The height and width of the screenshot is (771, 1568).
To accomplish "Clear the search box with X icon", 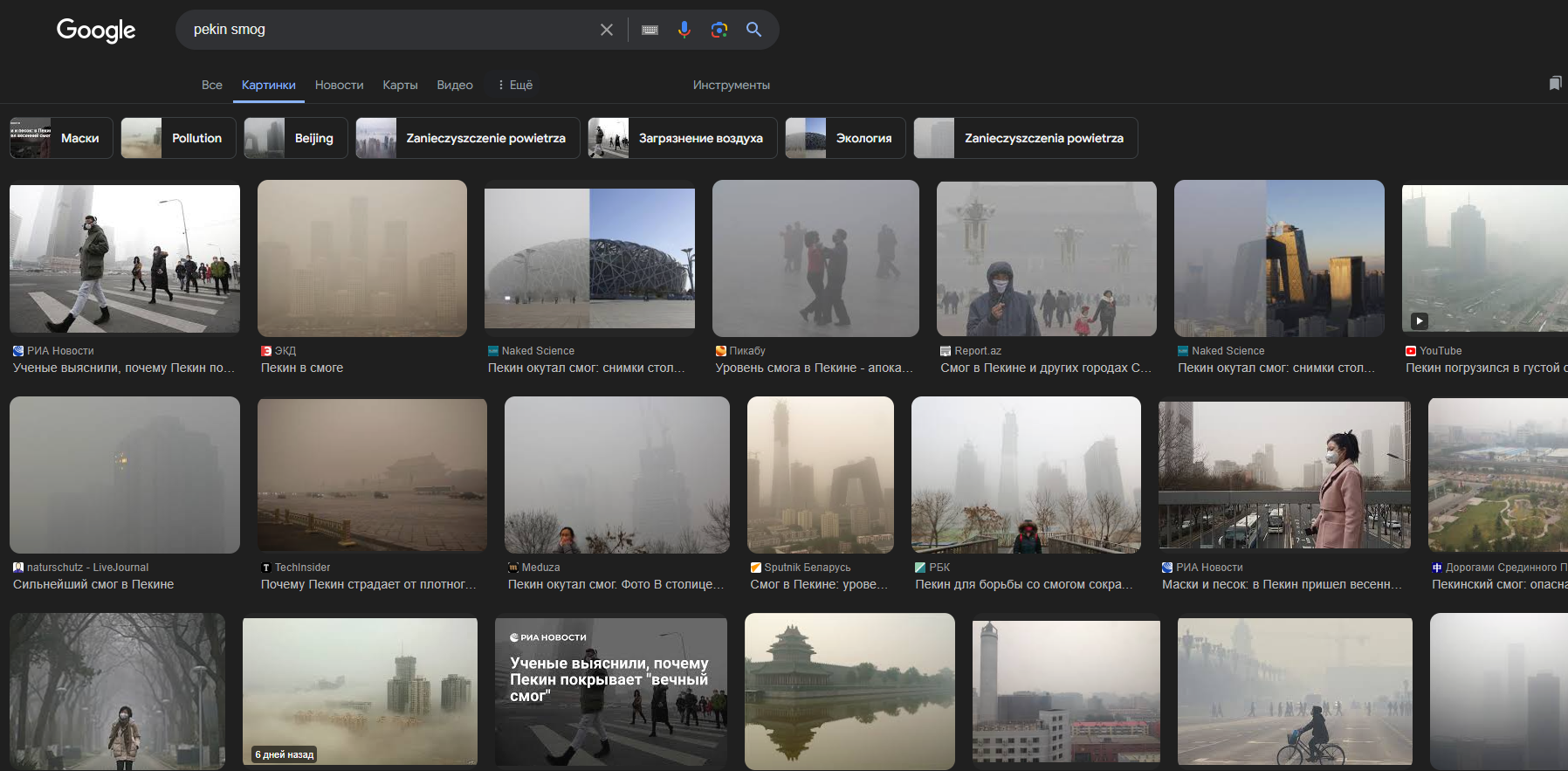I will click(607, 30).
